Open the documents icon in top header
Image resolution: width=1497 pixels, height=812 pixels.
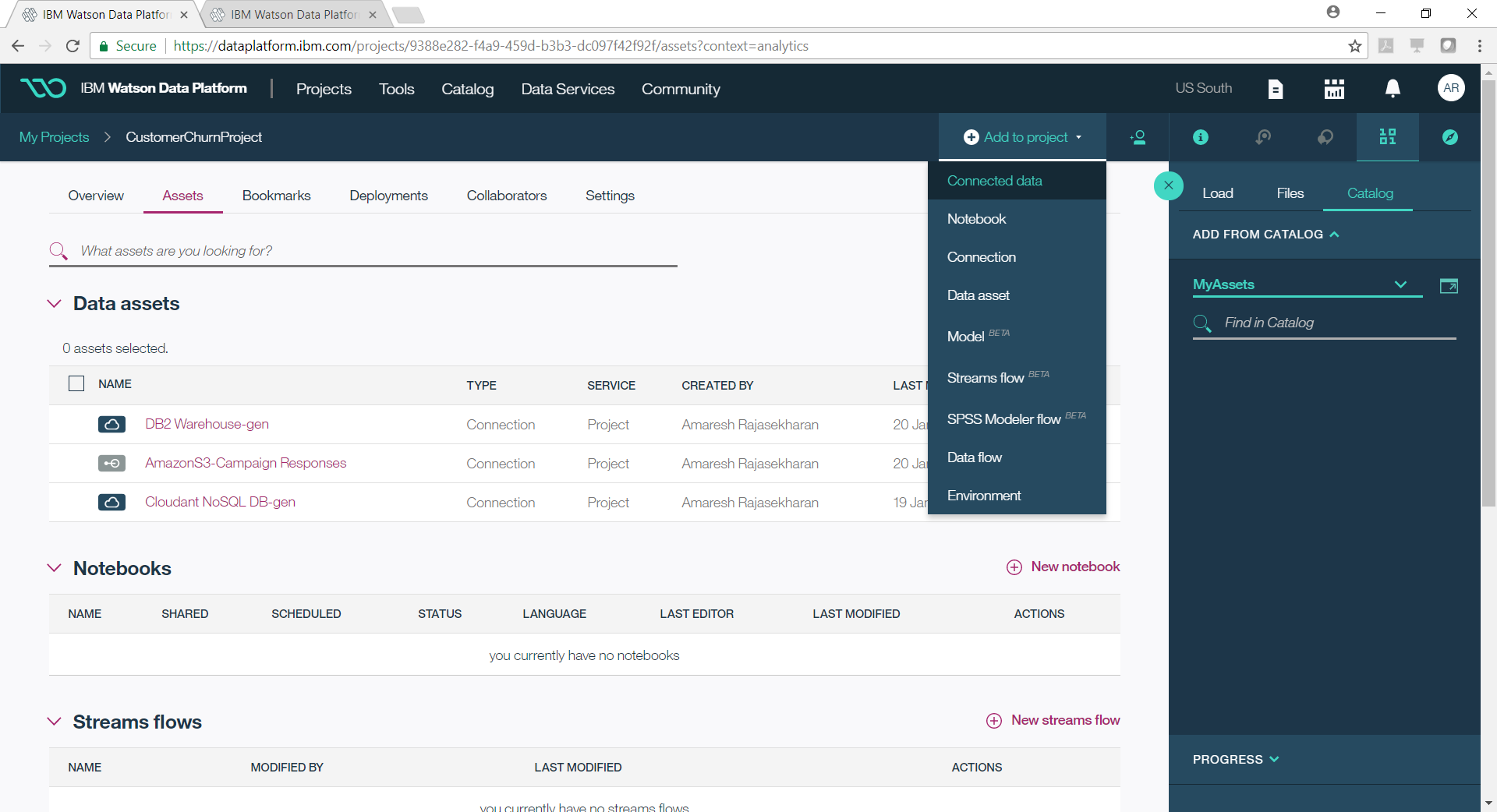(x=1276, y=89)
